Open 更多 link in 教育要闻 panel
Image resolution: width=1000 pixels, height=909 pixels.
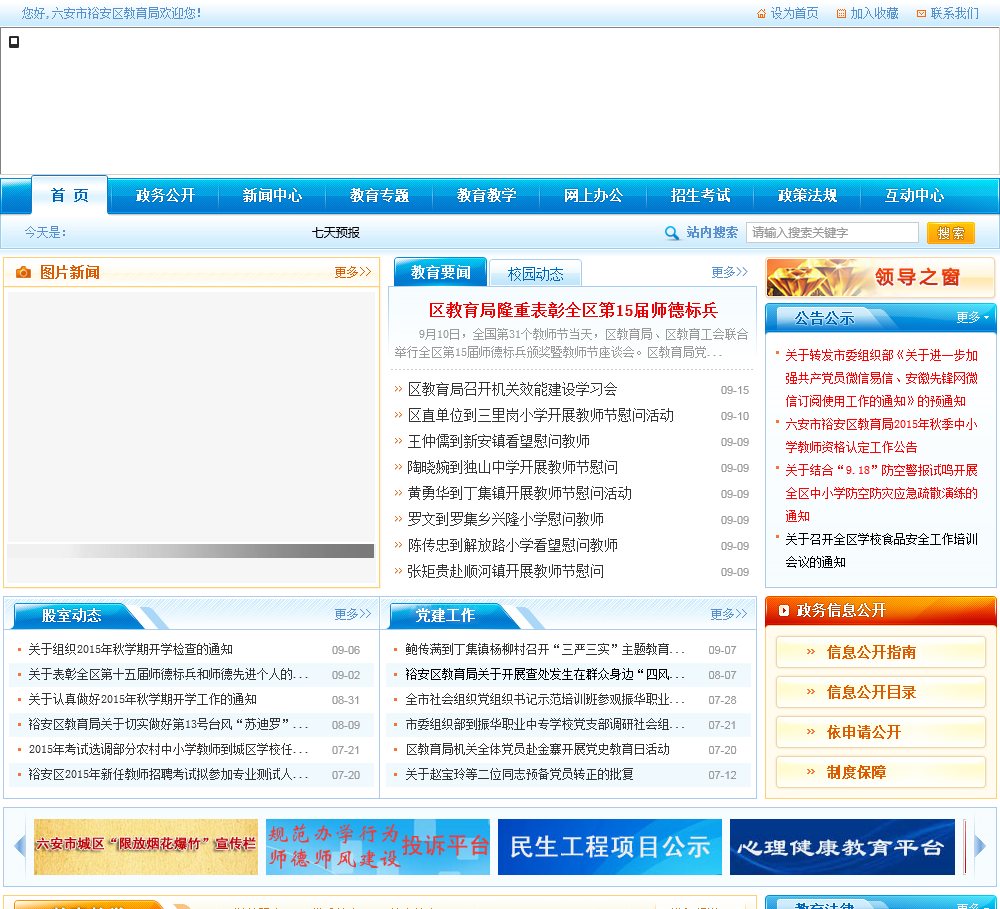[730, 272]
